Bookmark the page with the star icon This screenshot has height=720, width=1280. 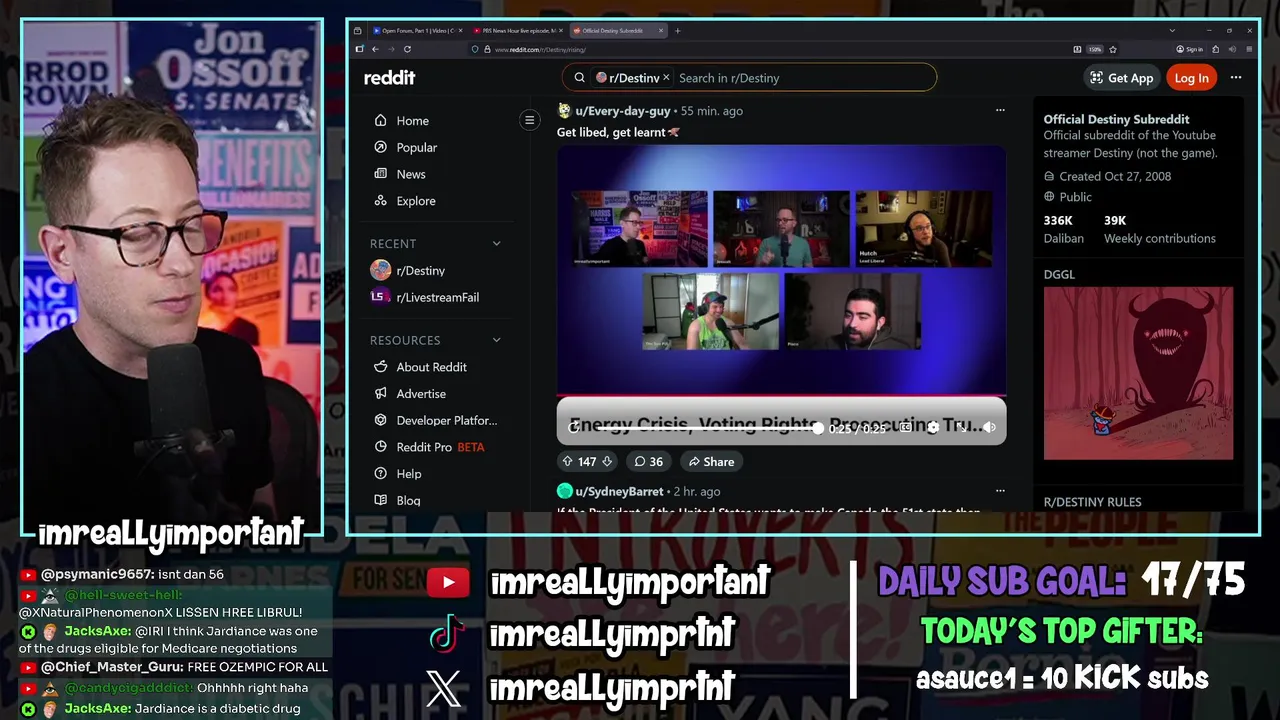1113,49
